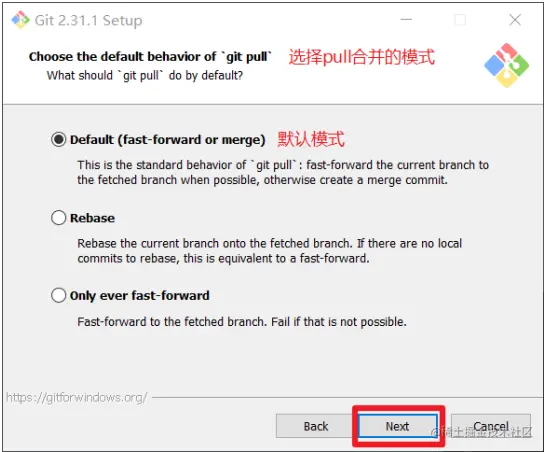Screen dimensions: 546x452
Task: Minimize the Git Setup window
Action: pyautogui.click(x=406, y=20)
